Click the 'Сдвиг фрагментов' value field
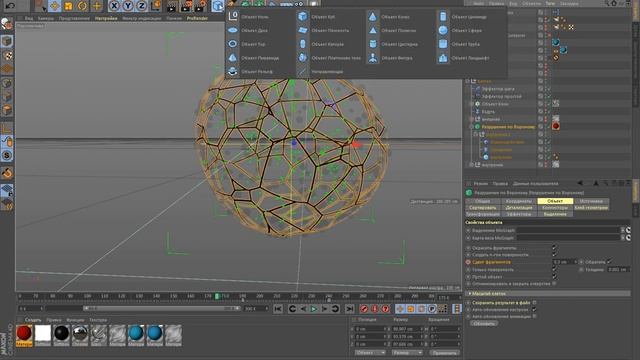 coord(564,262)
